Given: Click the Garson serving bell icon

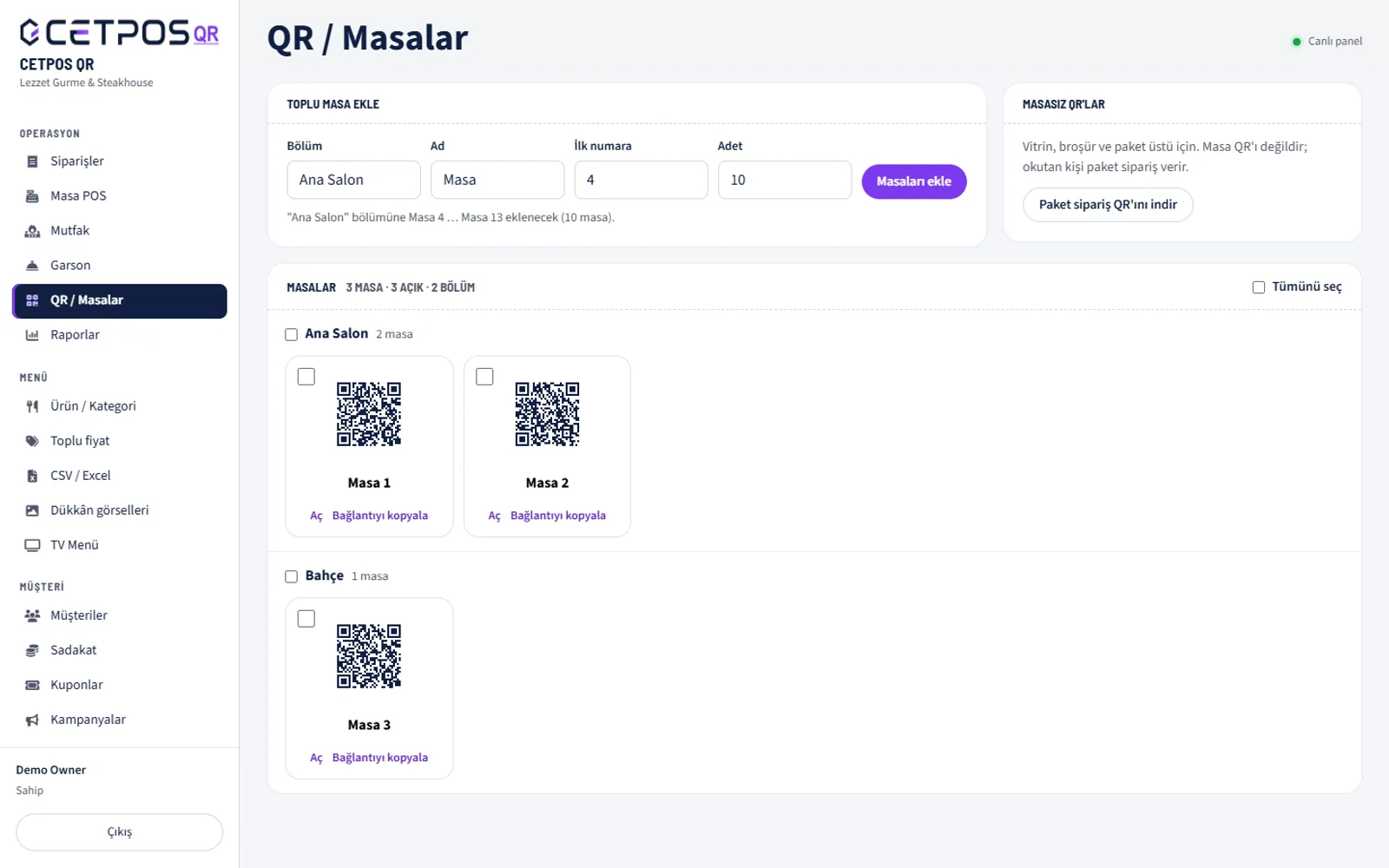Looking at the screenshot, I should [32, 266].
